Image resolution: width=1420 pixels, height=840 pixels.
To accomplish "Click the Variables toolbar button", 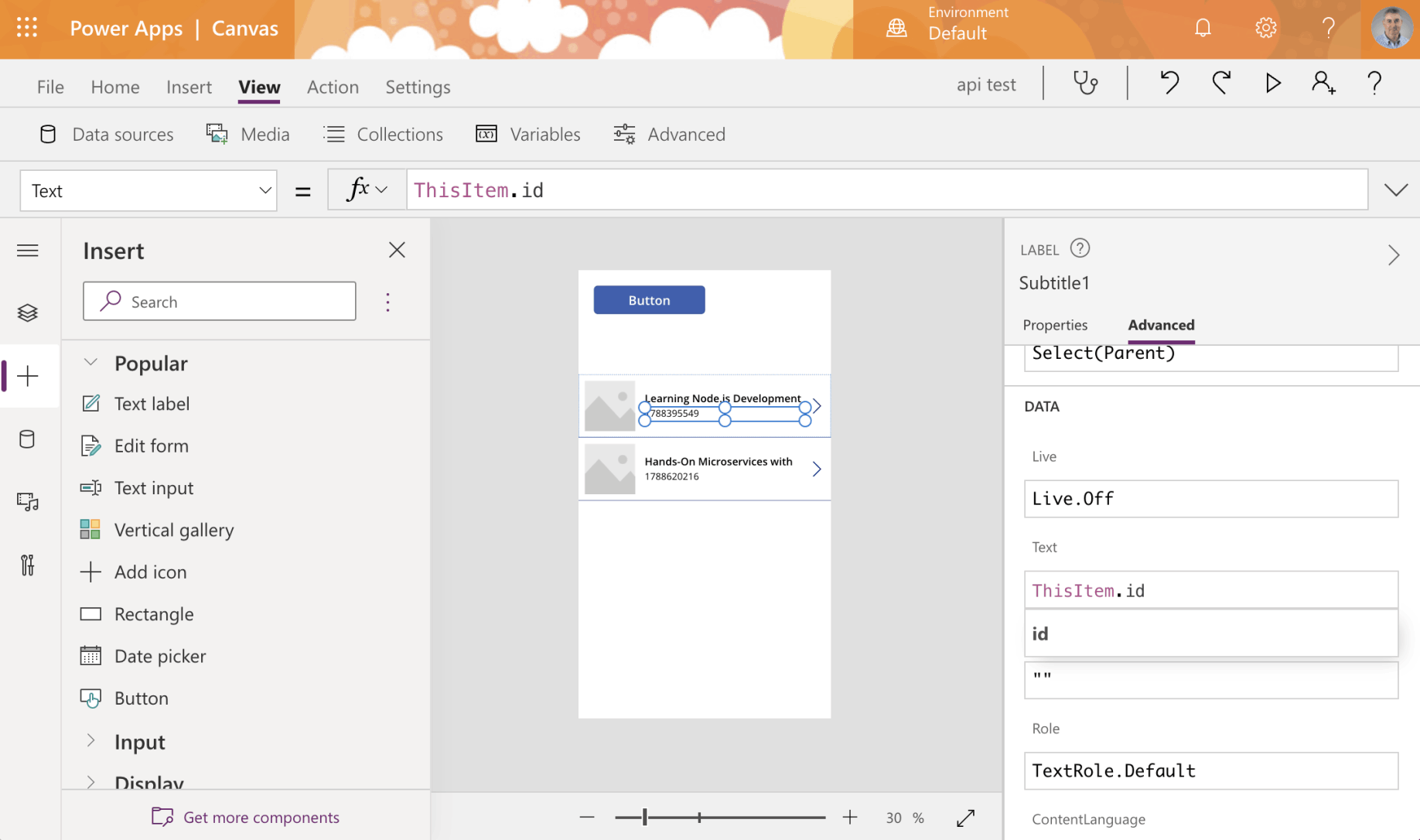I will point(528,135).
